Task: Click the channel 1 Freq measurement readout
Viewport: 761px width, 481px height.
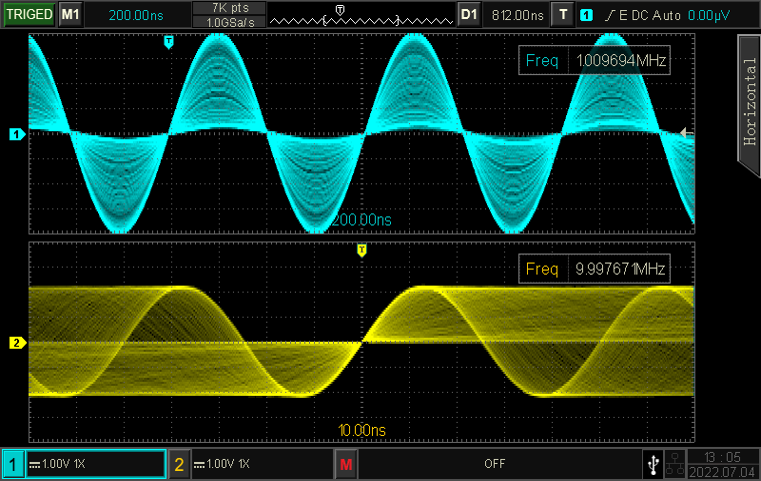Action: point(595,61)
